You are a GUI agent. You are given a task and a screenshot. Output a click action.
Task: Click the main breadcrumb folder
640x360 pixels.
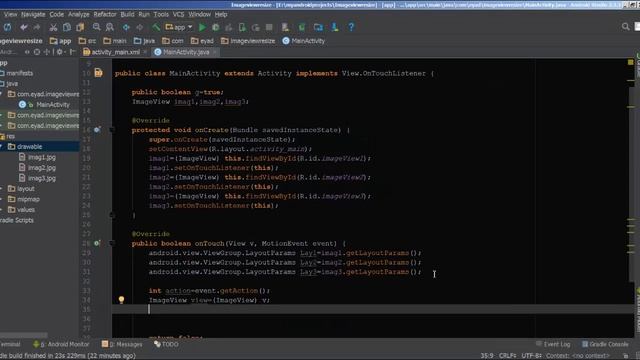[115, 41]
